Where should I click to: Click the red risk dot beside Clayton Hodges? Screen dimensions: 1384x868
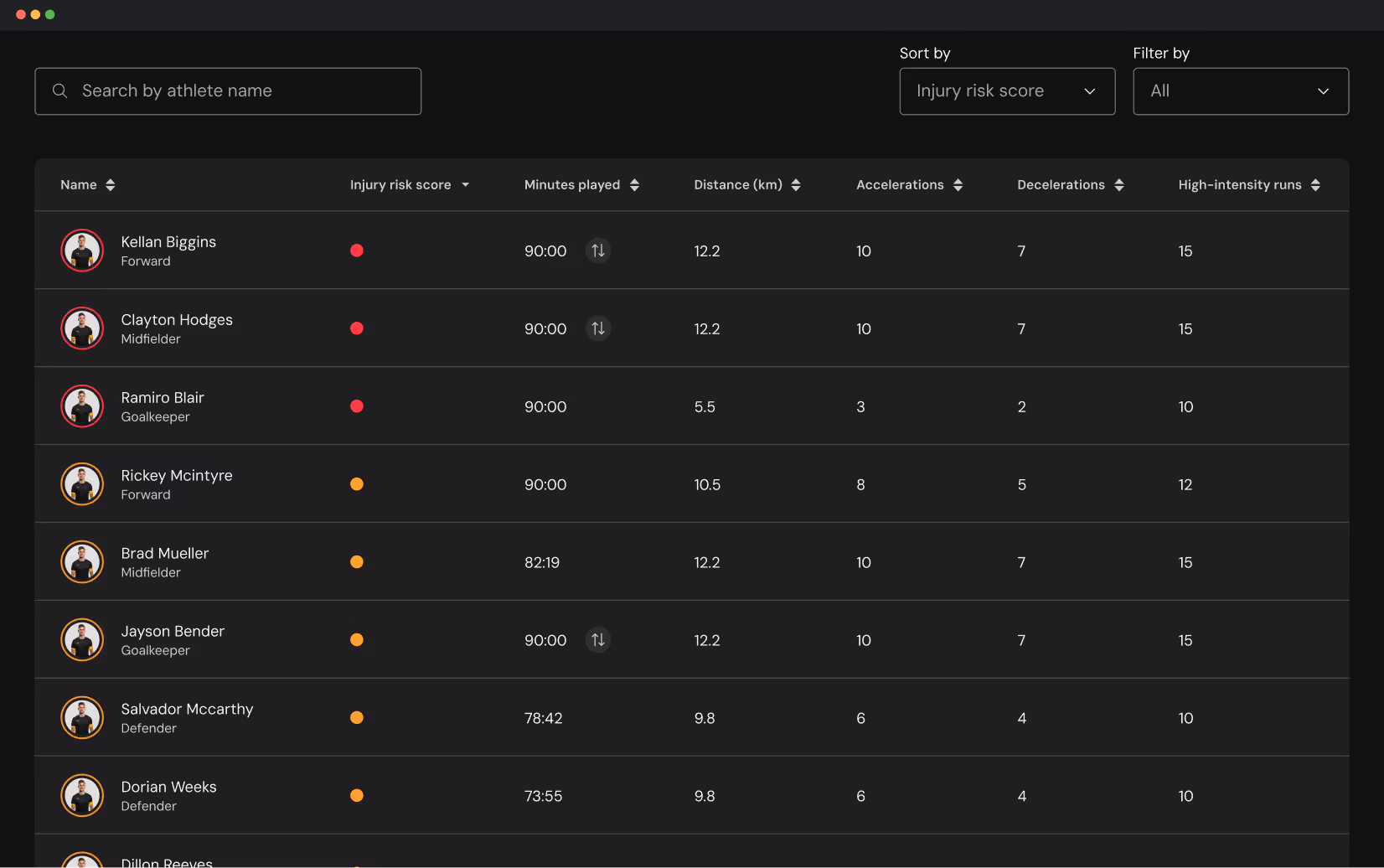click(x=357, y=328)
